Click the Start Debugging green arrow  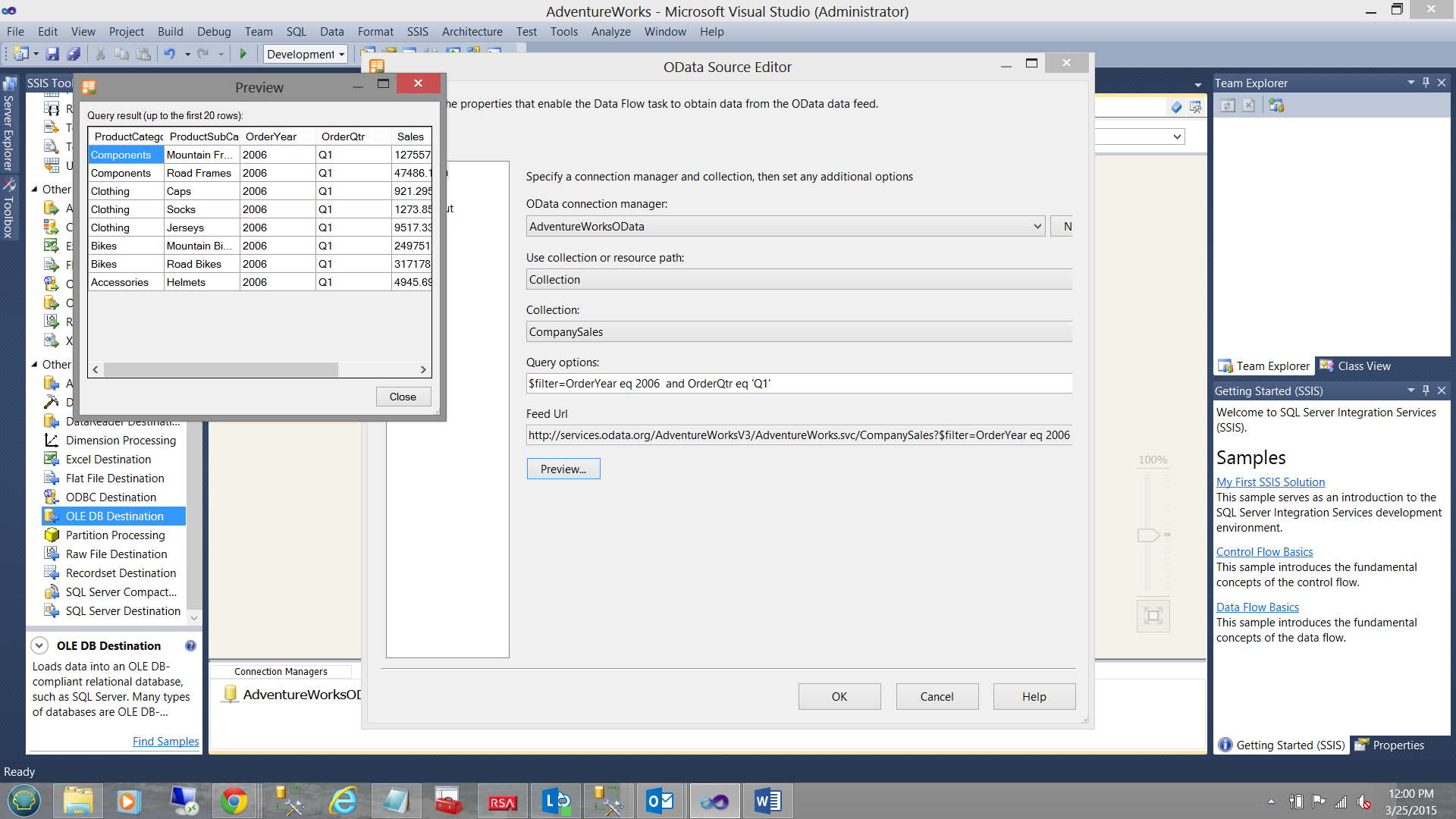tap(243, 54)
